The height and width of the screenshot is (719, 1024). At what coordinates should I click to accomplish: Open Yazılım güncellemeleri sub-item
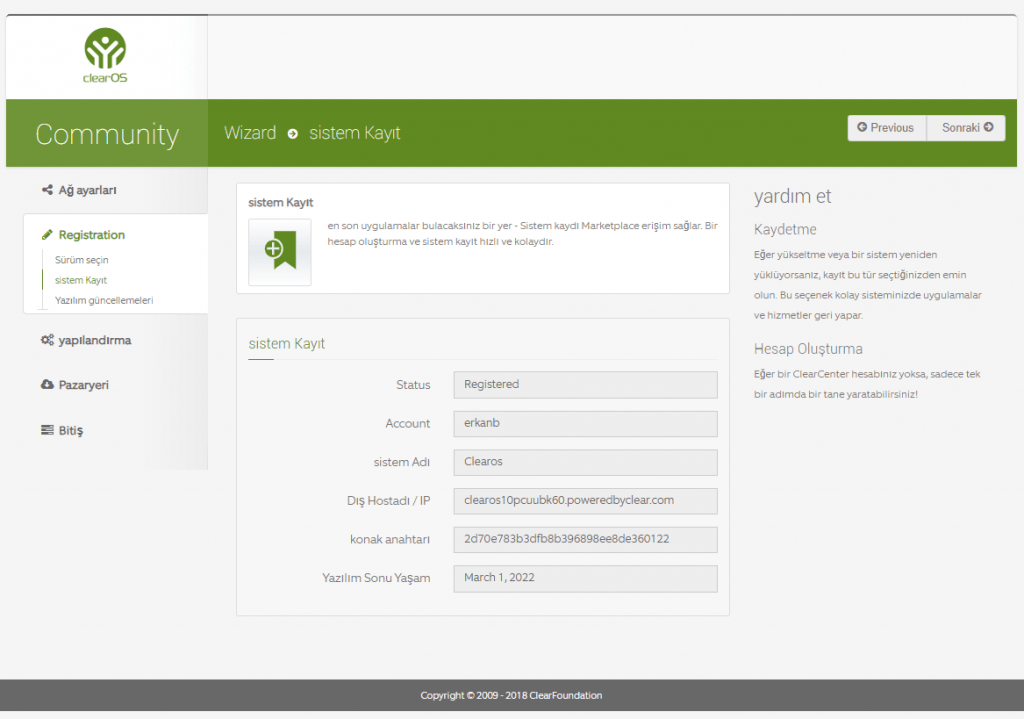coord(104,300)
